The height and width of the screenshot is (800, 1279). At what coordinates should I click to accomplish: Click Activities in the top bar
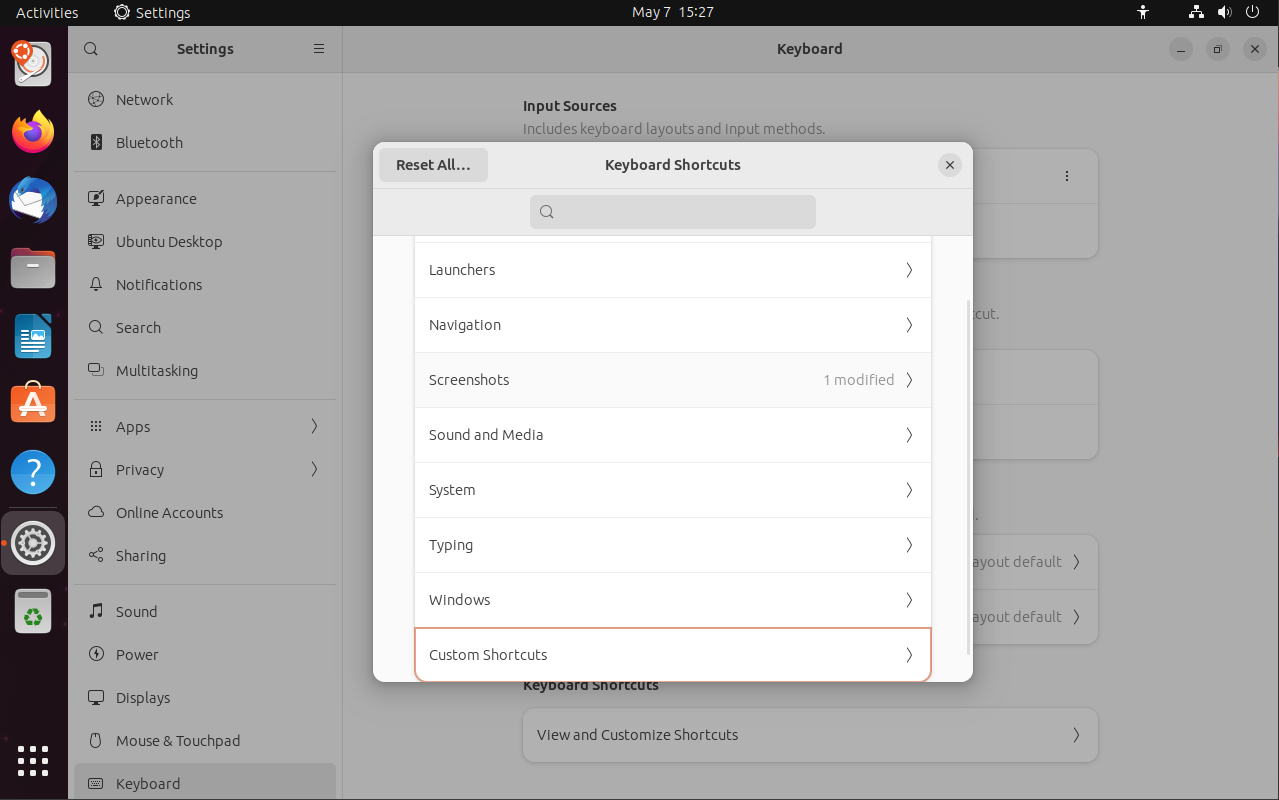(47, 13)
